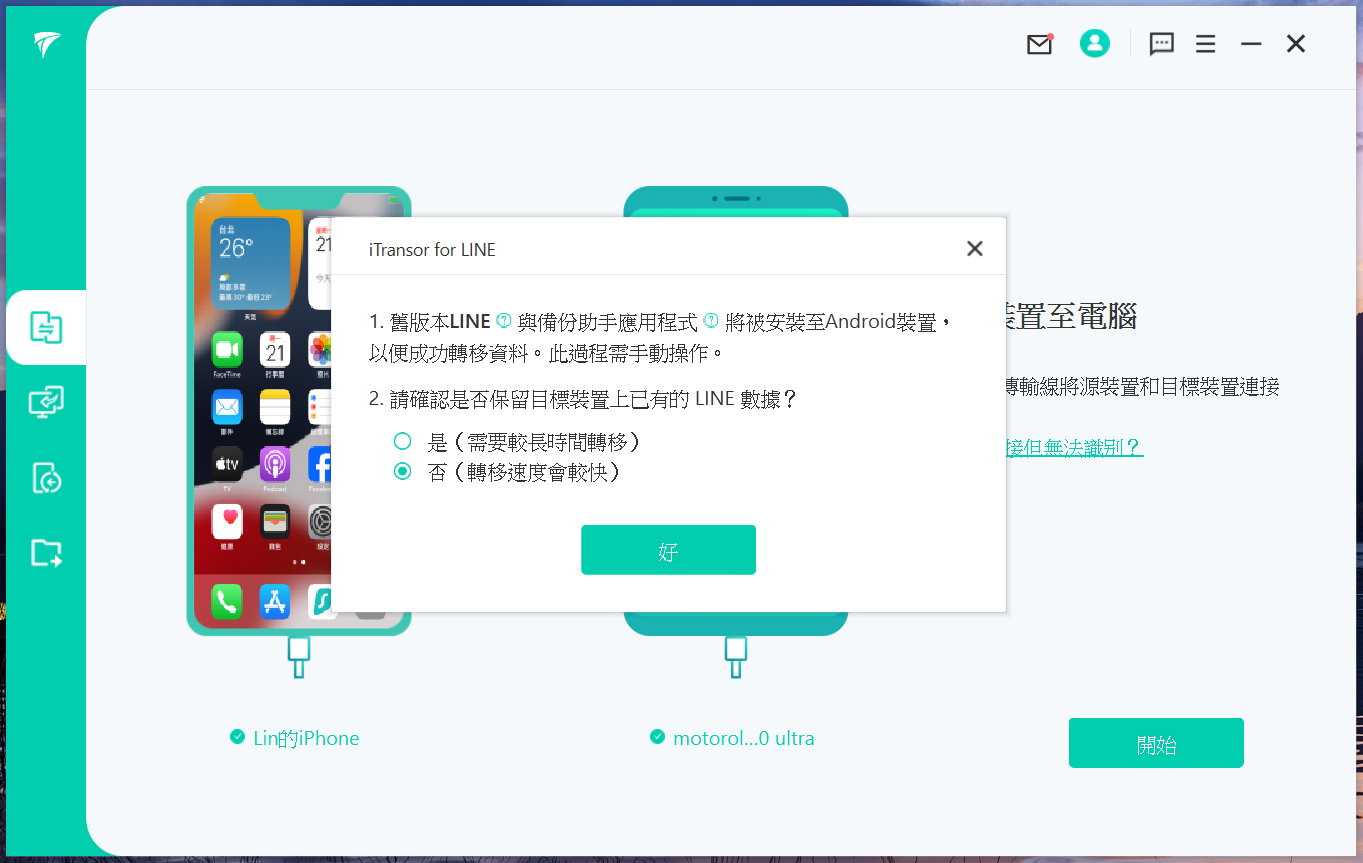Close the iTransor for LINE dialog
The width and height of the screenshot is (1363, 863).
coord(974,249)
